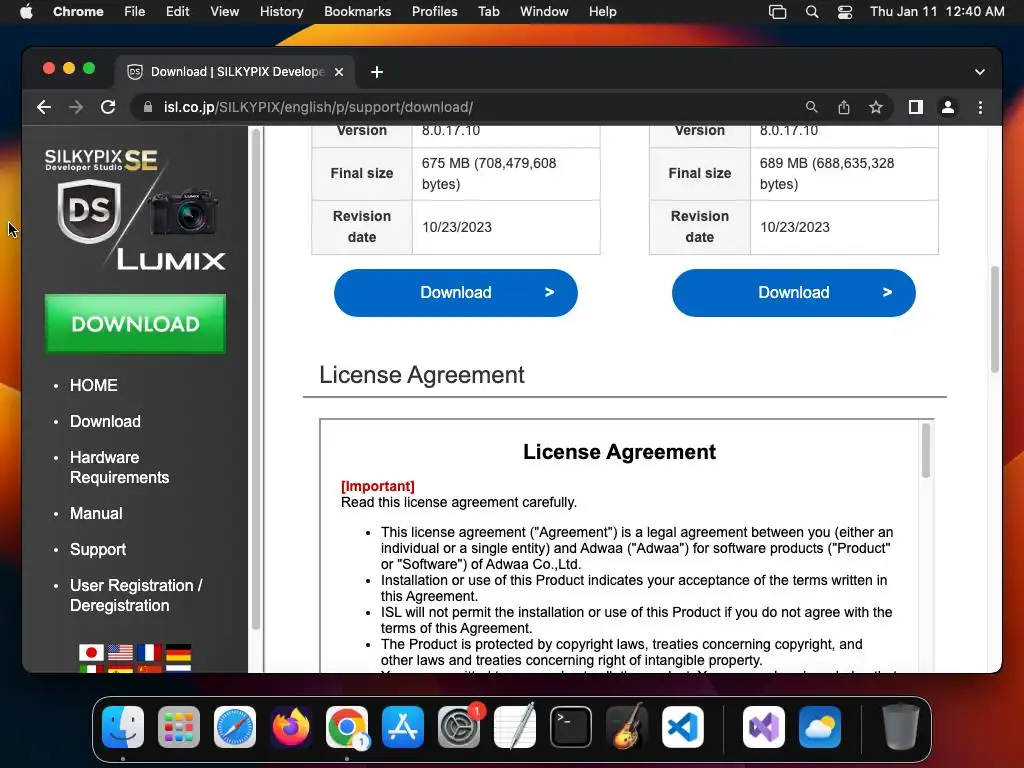This screenshot has width=1024, height=768.
Task: Open Safari from the Dock
Action: pyautogui.click(x=235, y=727)
